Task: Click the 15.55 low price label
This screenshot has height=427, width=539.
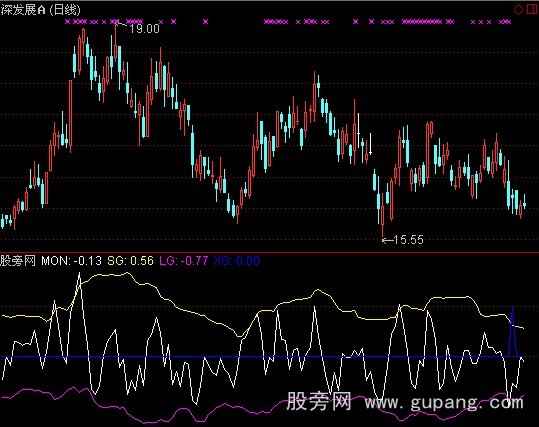Action: [408, 240]
